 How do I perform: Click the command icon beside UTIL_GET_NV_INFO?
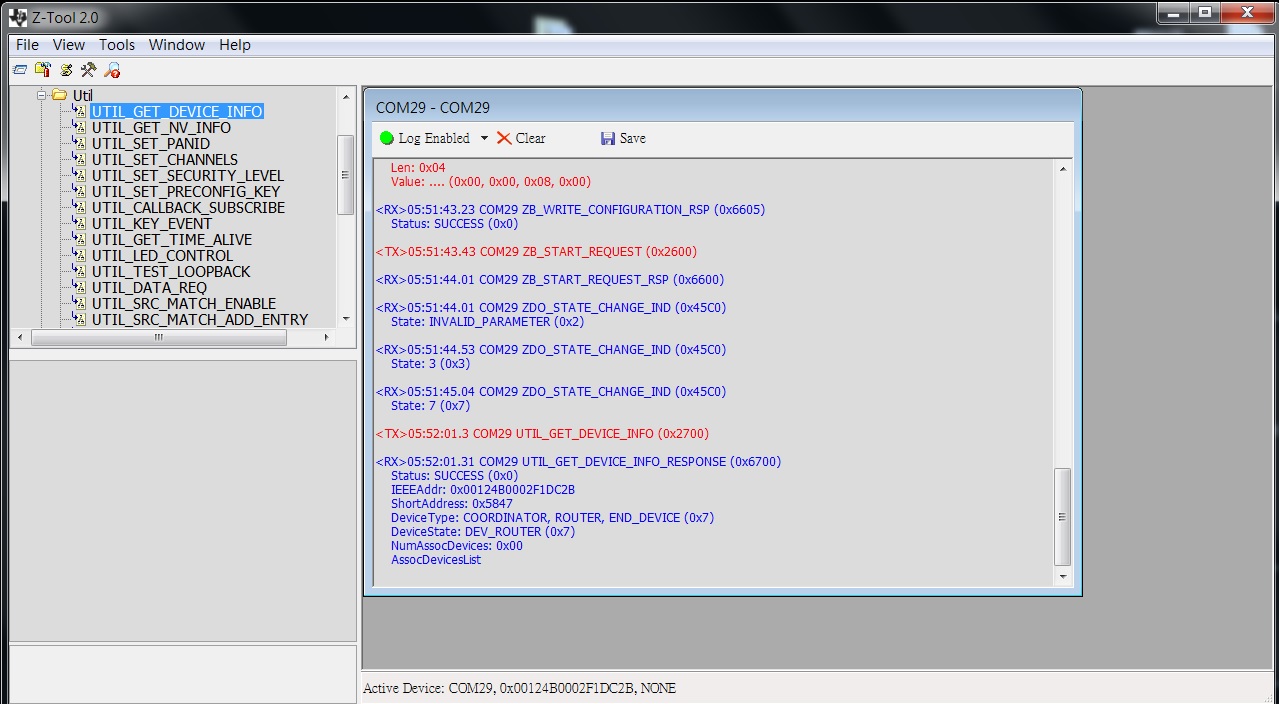click(80, 127)
